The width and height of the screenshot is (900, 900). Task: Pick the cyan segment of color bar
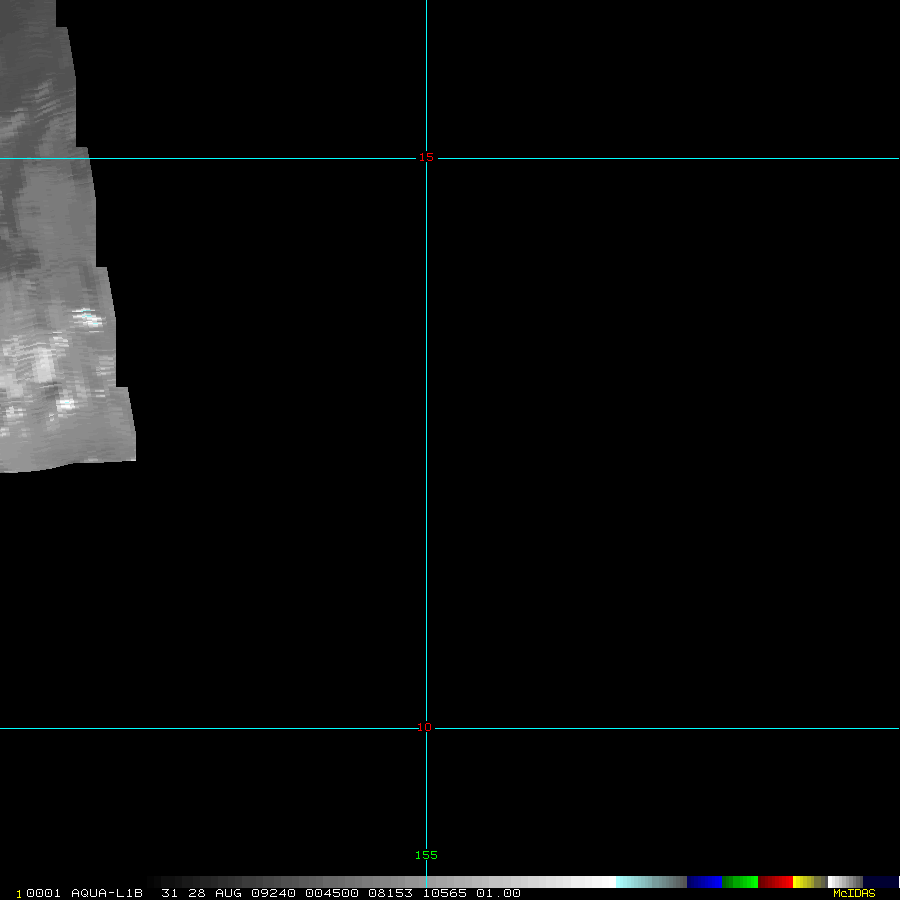[630, 882]
